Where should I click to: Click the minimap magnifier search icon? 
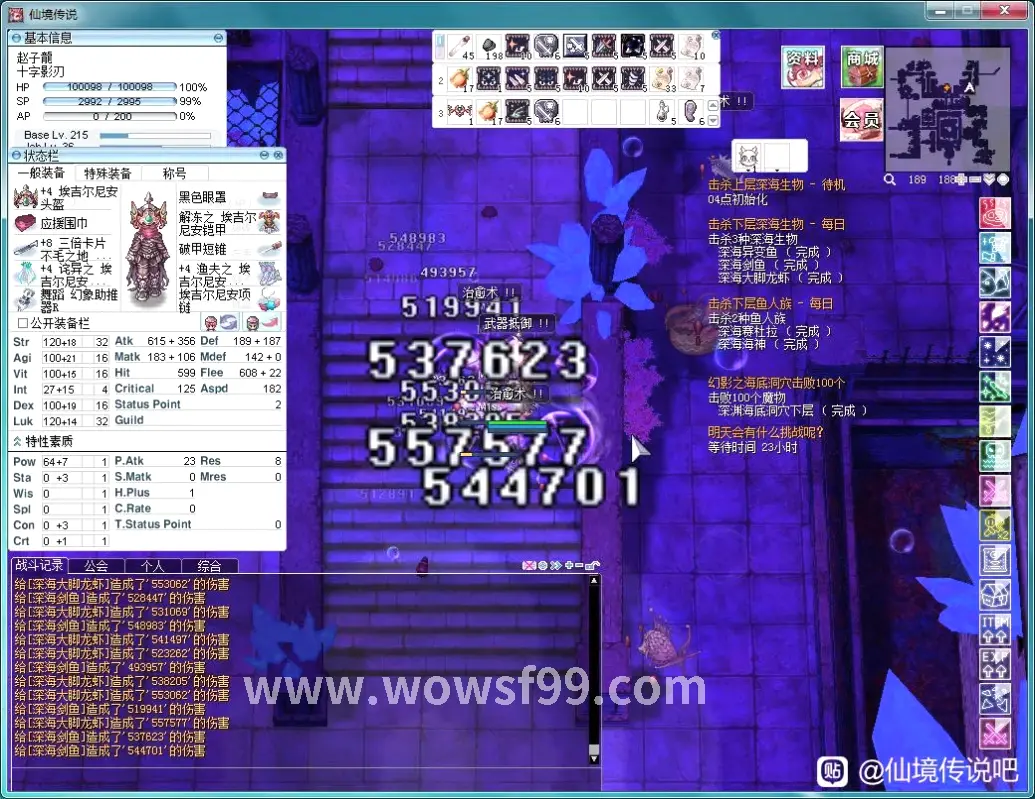(x=890, y=180)
